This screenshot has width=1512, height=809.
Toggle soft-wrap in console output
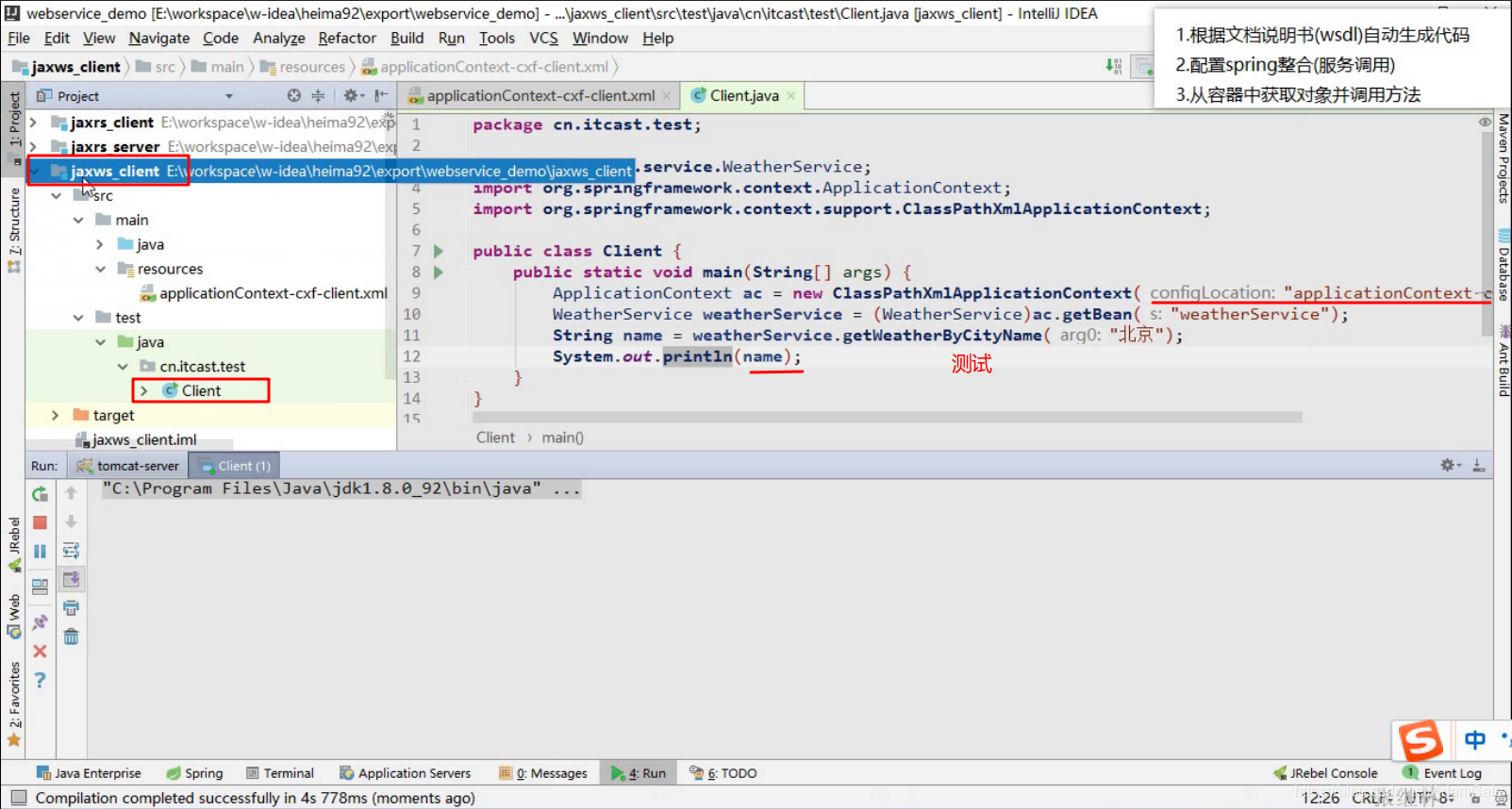click(71, 551)
